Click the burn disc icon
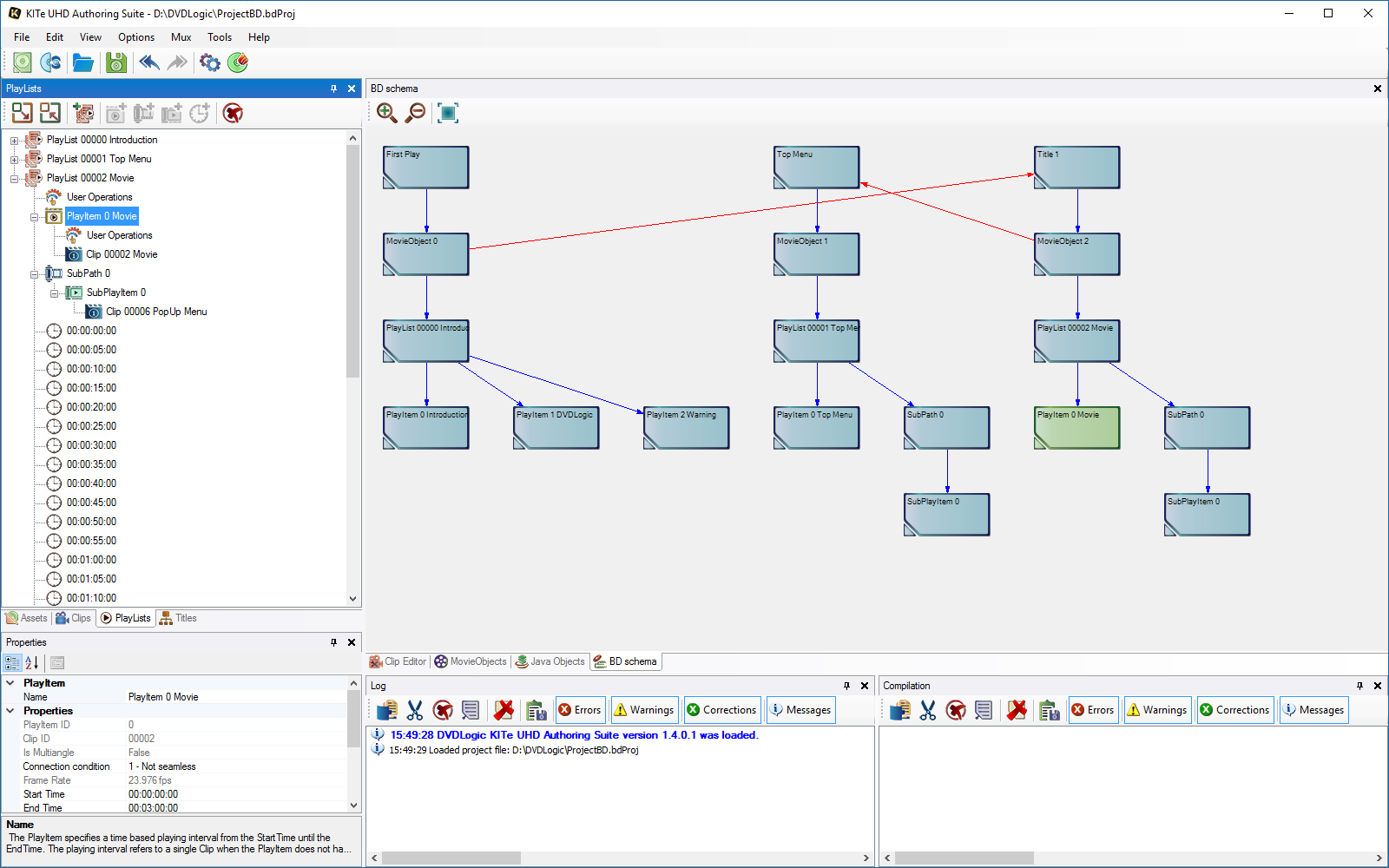 click(x=238, y=62)
